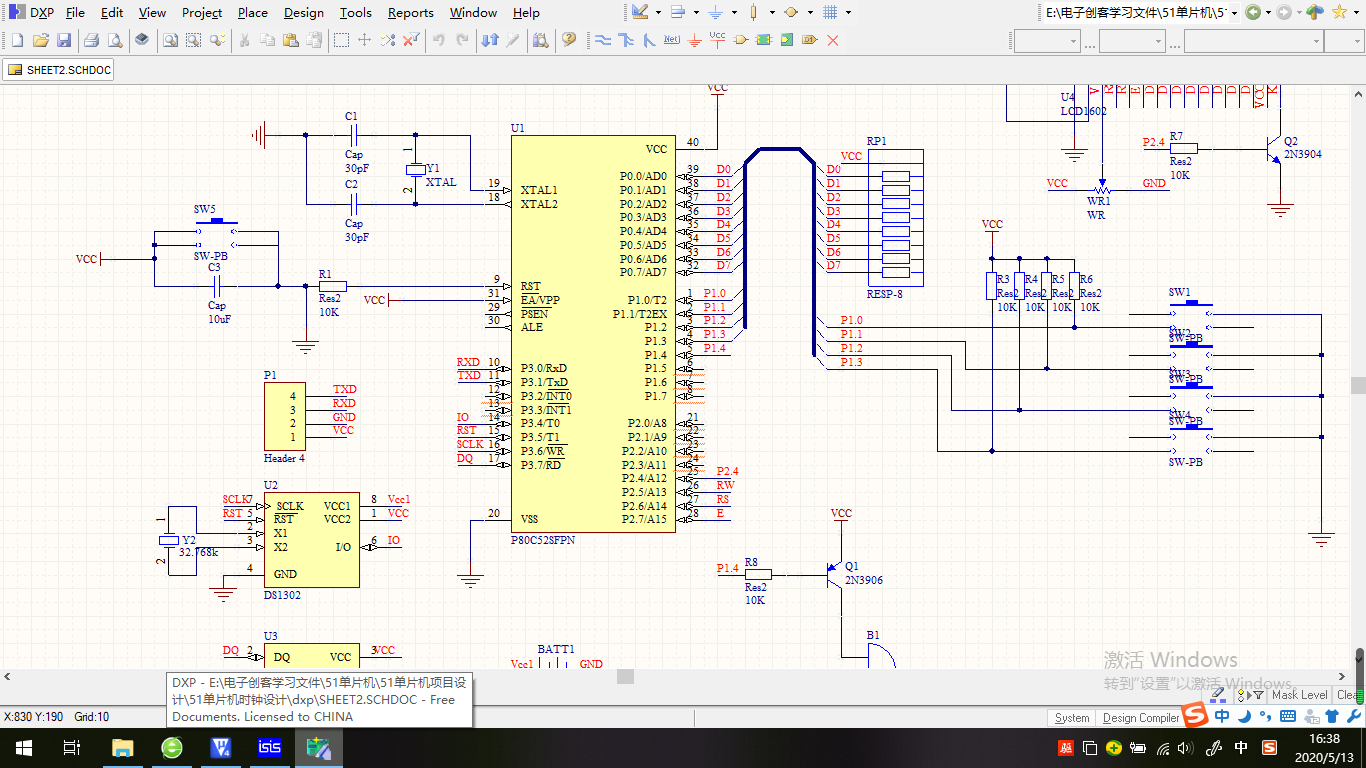Choose the Move Selection cross-arrow icon
The height and width of the screenshot is (768, 1366).
click(x=364, y=40)
